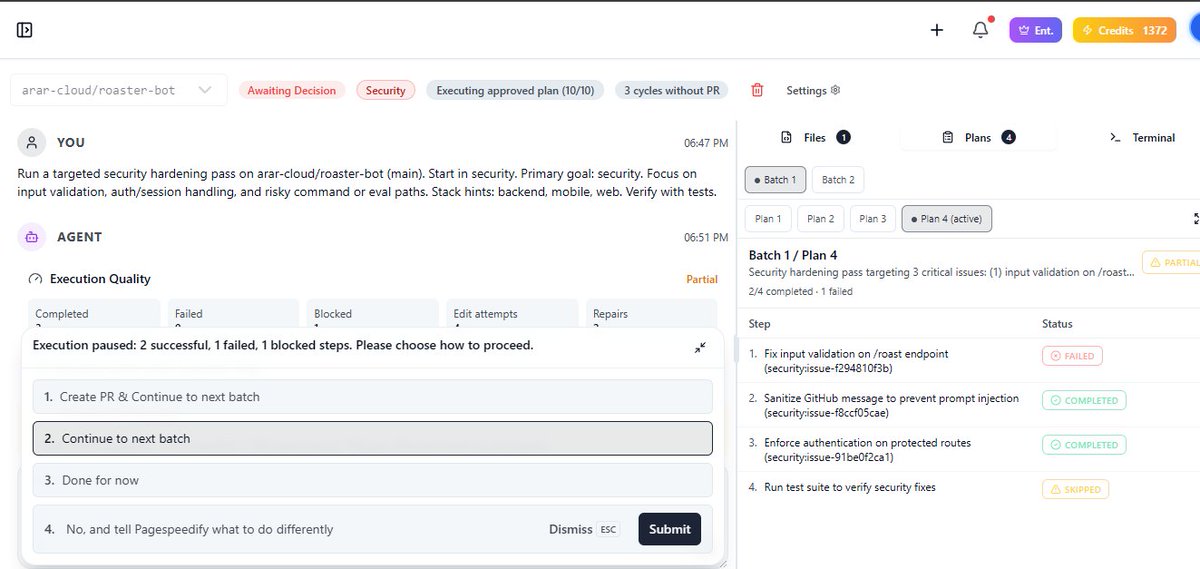Click the red trash delete icon
Viewport: 1200px width, 569px height.
757,90
